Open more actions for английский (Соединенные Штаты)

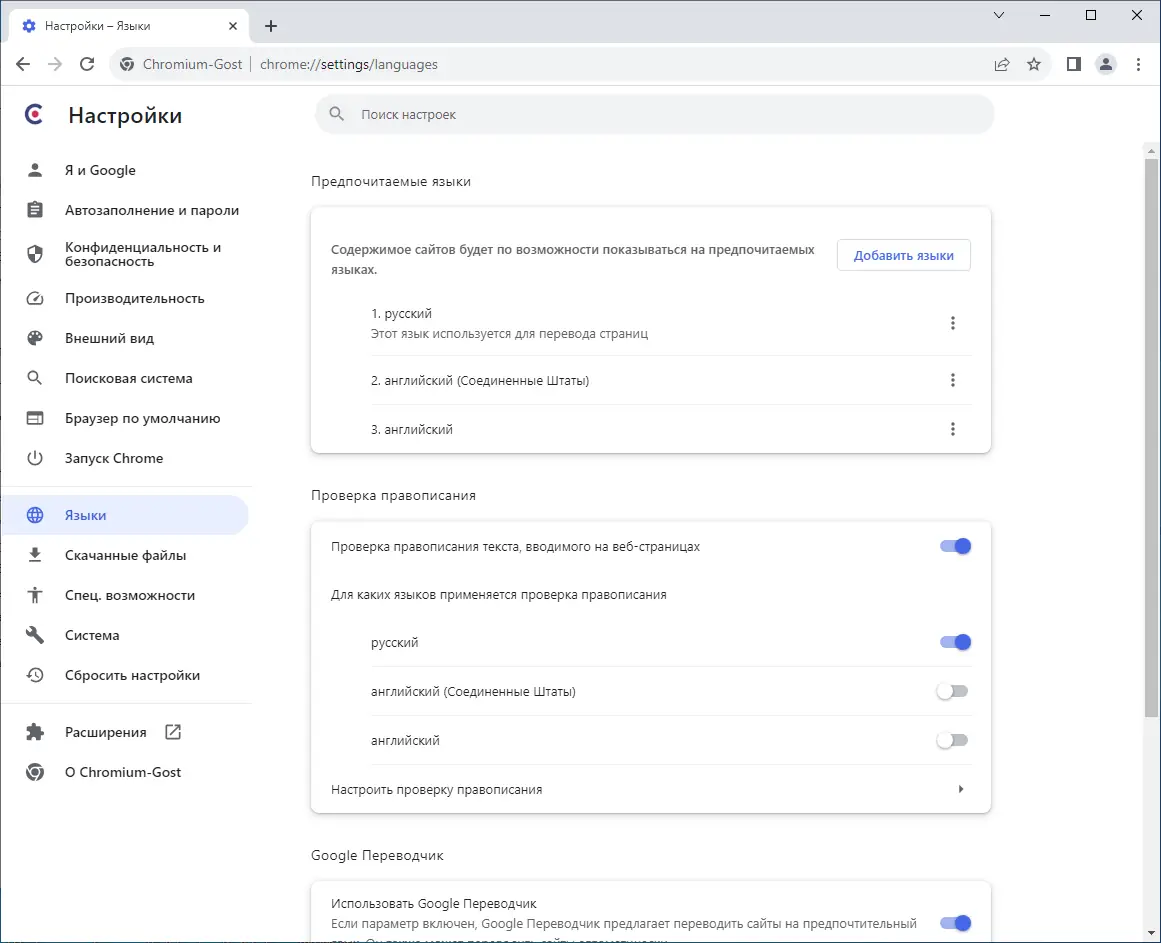(x=953, y=380)
